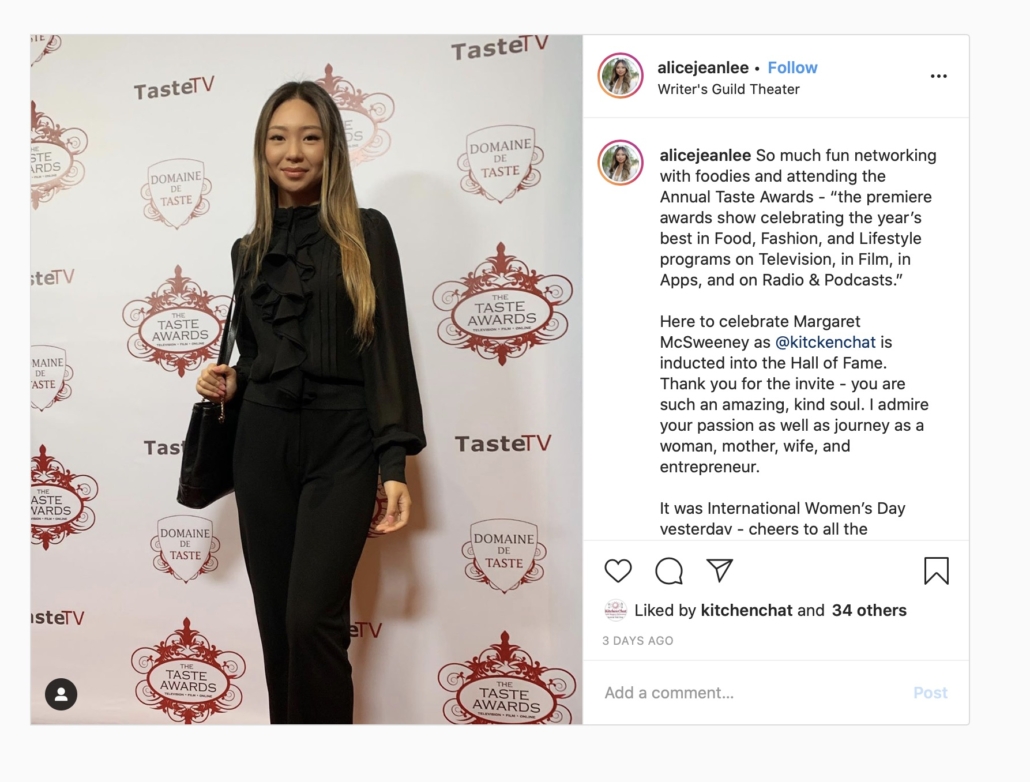The height and width of the screenshot is (782, 1030).
Task: Click kitchenchat avatar next to likes
Action: [616, 610]
